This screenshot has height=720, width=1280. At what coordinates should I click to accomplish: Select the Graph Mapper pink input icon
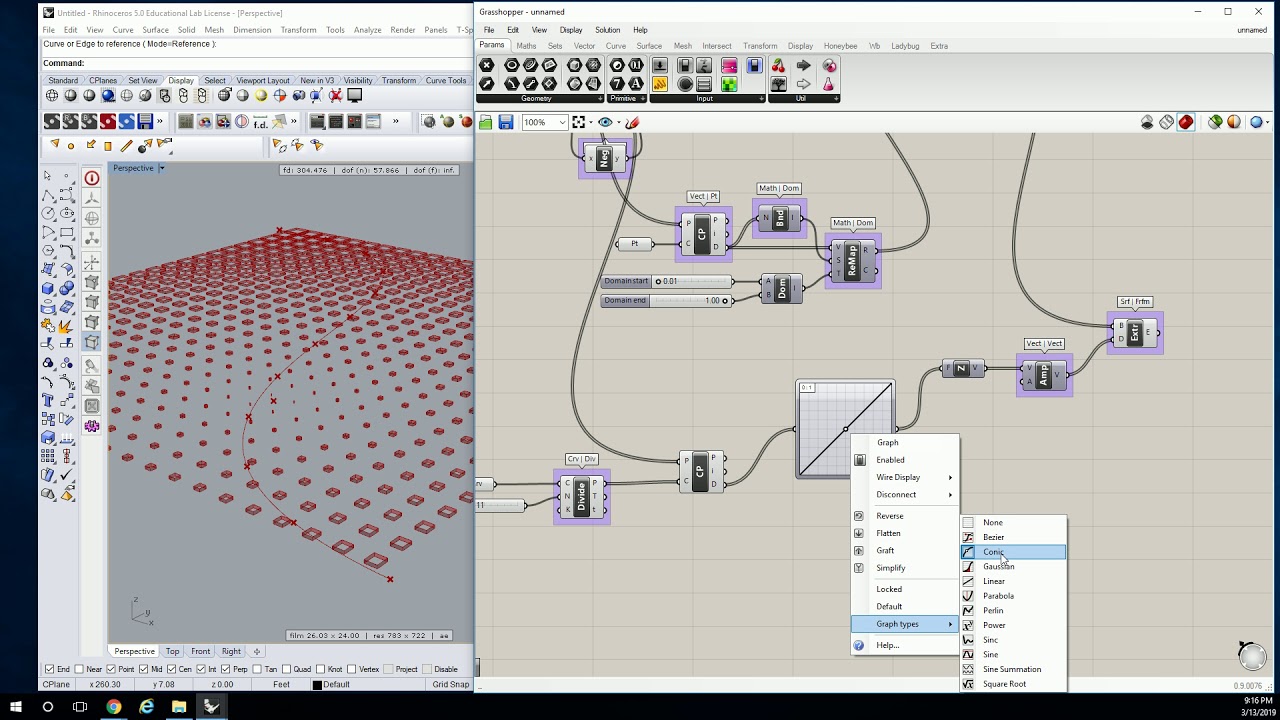coord(729,65)
